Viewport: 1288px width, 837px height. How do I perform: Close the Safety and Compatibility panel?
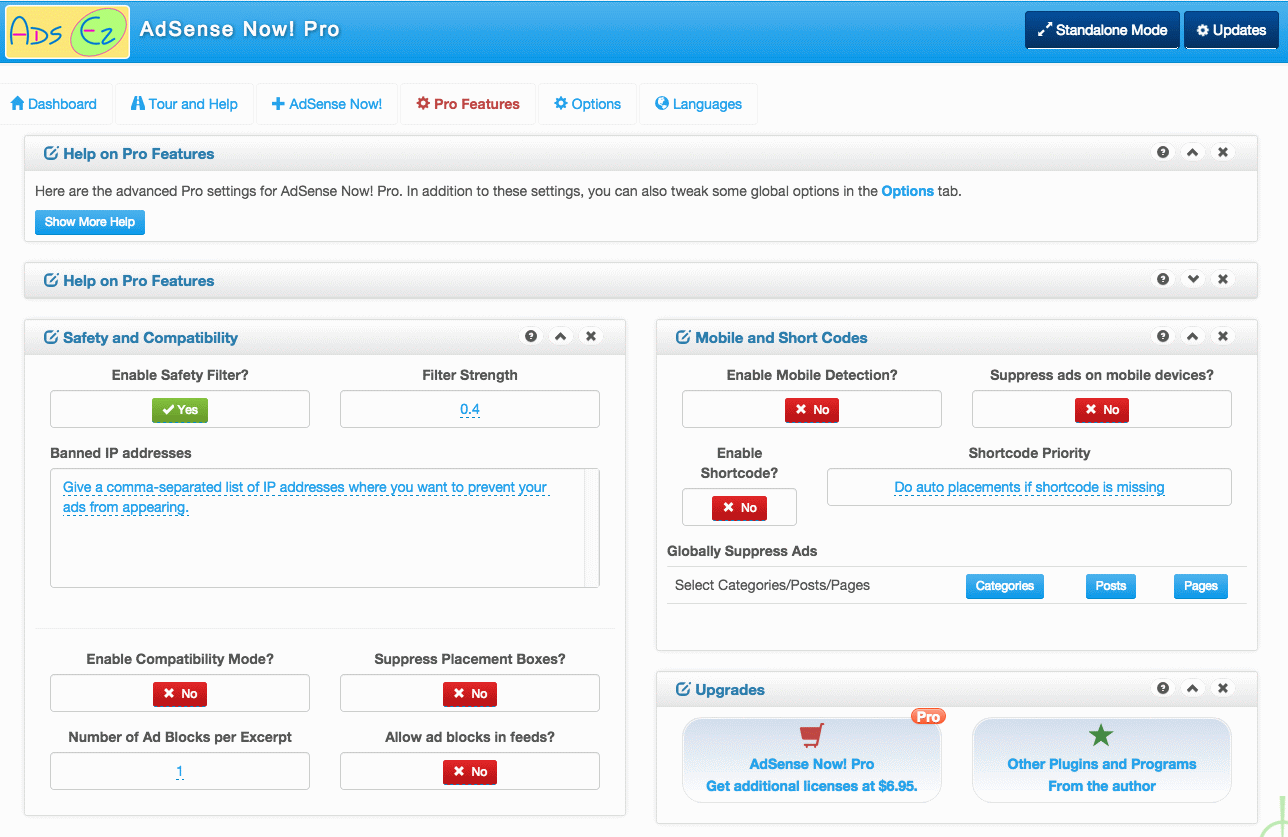click(591, 337)
